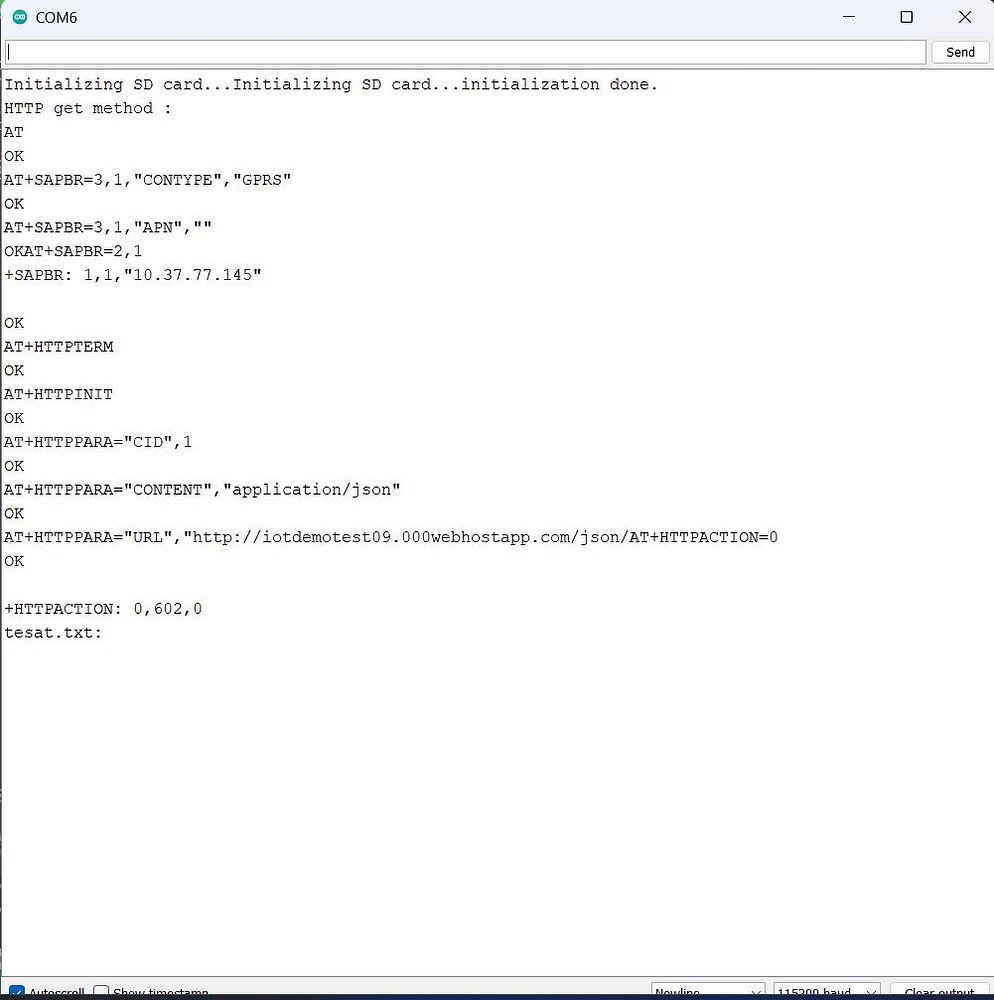Click the Arduino logo in the title bar

18,17
